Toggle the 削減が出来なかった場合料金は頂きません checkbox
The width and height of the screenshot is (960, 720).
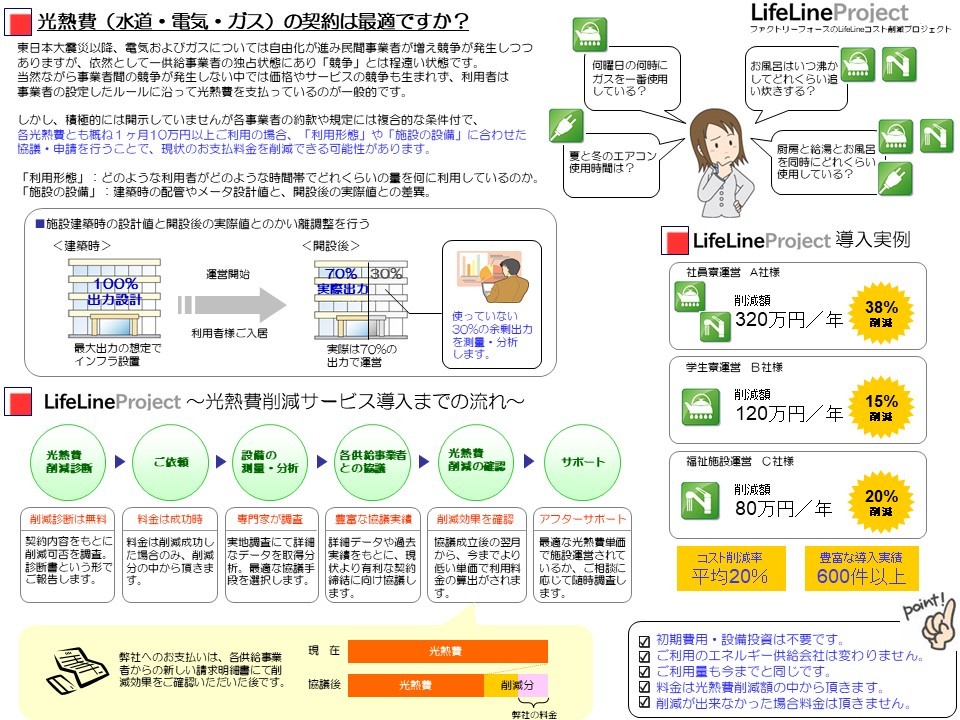pyautogui.click(x=644, y=703)
